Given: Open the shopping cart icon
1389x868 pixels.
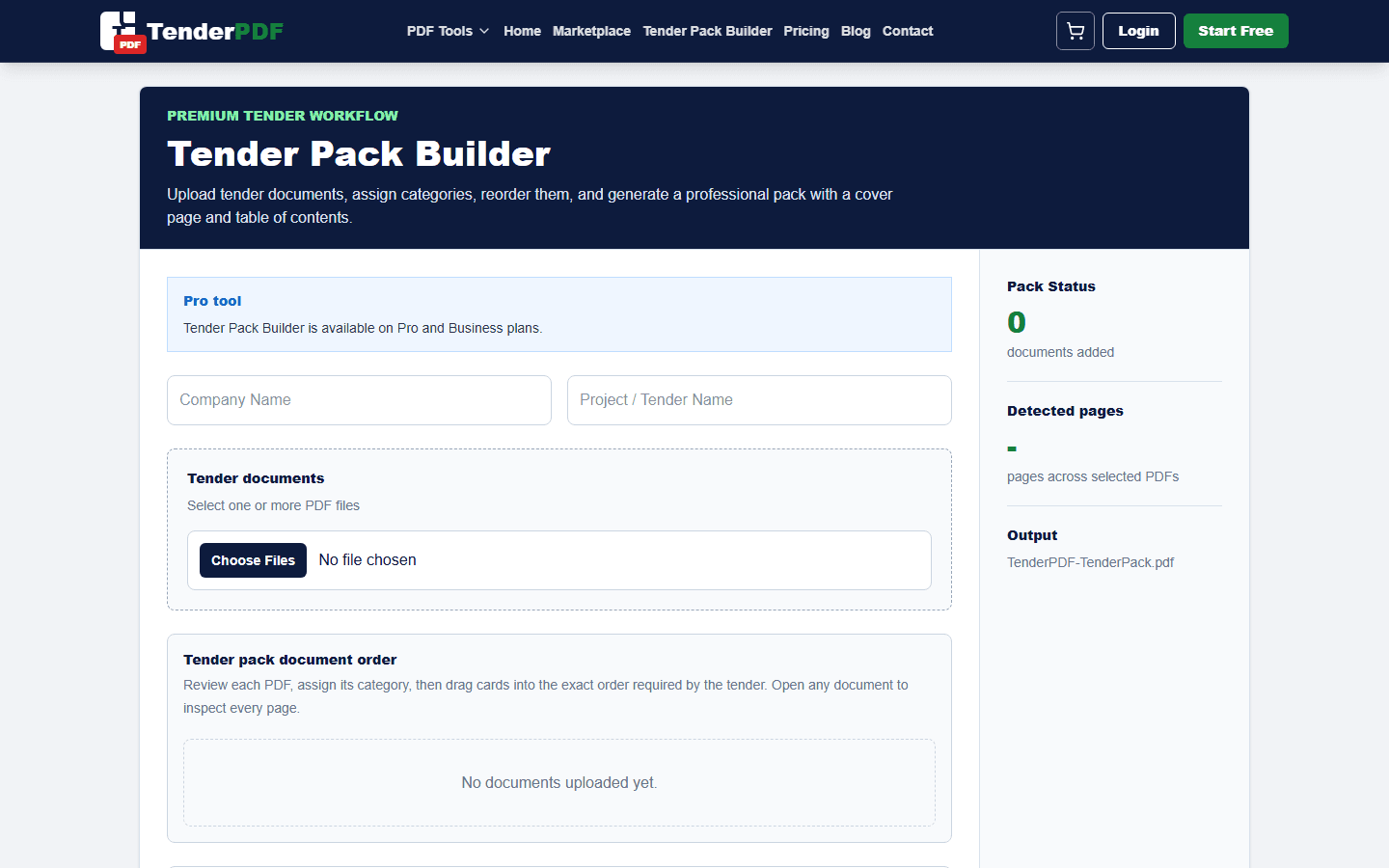Looking at the screenshot, I should [1076, 31].
